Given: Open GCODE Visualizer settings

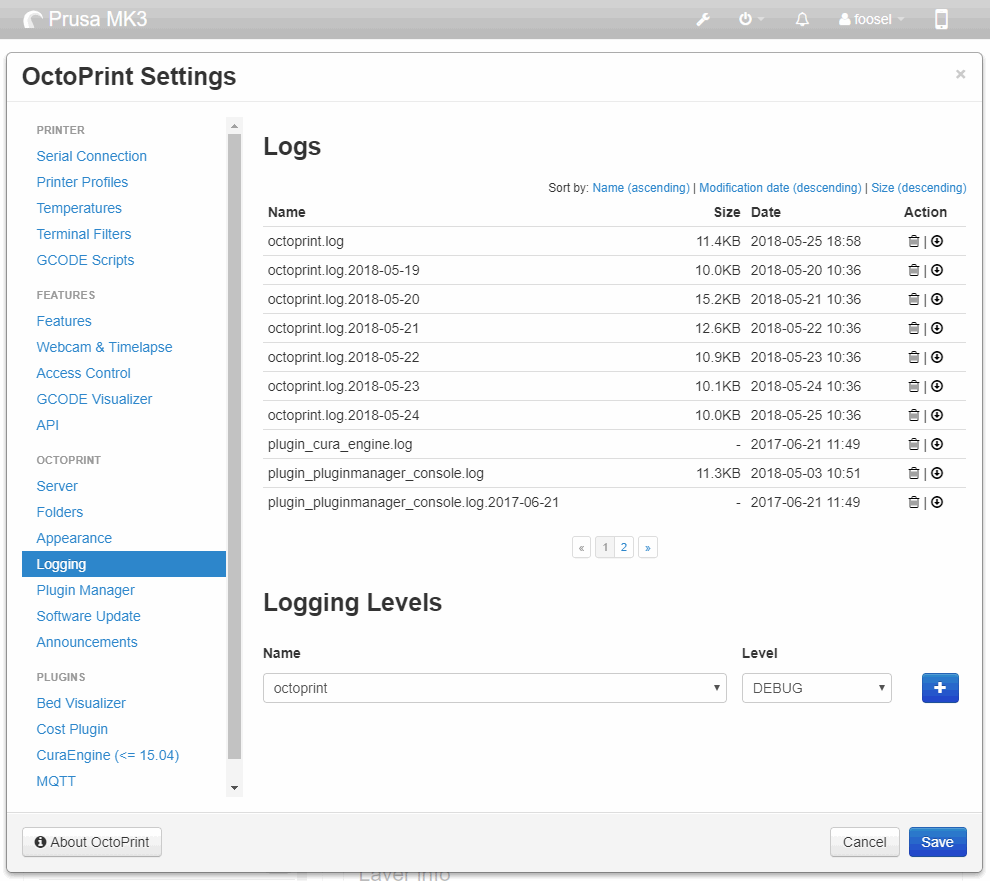Looking at the screenshot, I should (x=94, y=399).
